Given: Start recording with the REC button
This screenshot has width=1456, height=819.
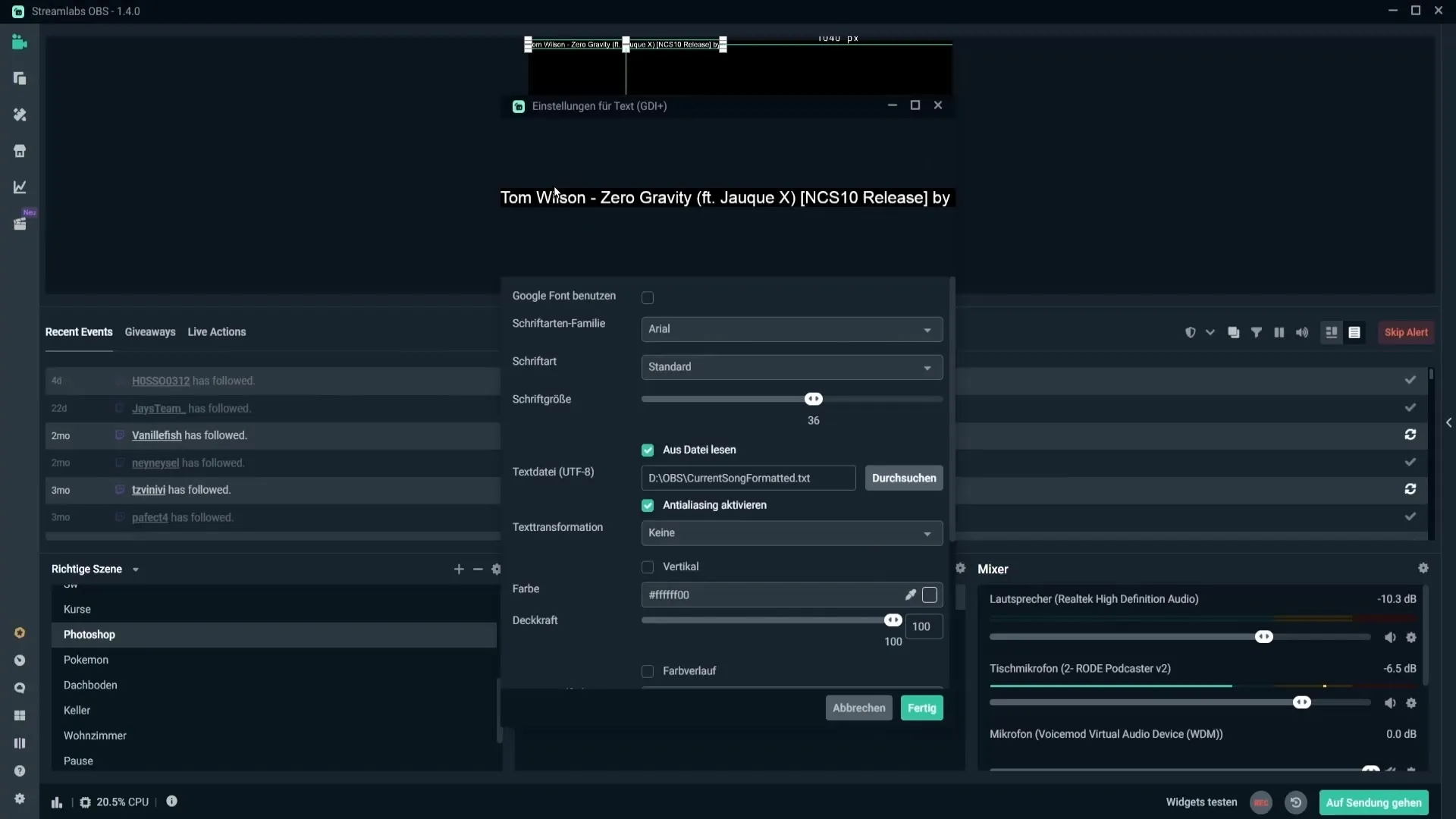Looking at the screenshot, I should coord(1261,802).
